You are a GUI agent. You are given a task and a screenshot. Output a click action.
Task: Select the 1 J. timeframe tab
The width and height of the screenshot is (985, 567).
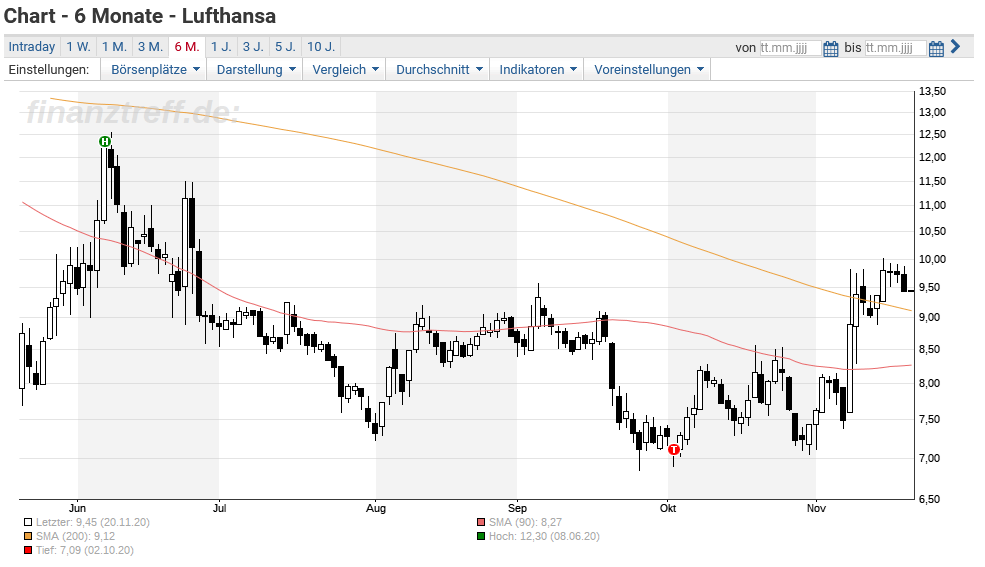[x=221, y=46]
